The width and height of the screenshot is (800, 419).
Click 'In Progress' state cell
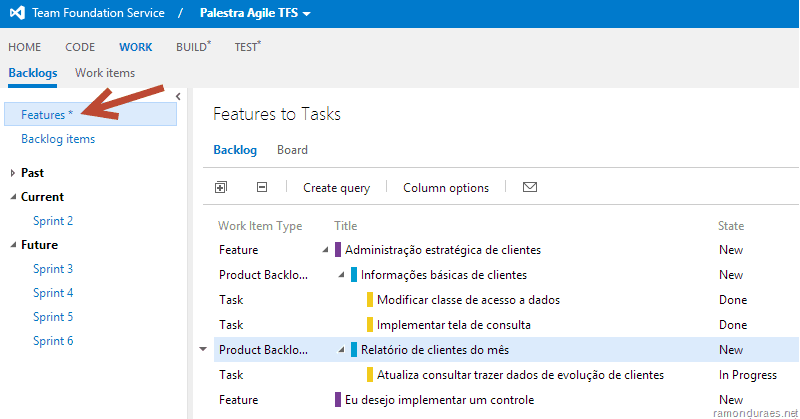click(x=748, y=375)
